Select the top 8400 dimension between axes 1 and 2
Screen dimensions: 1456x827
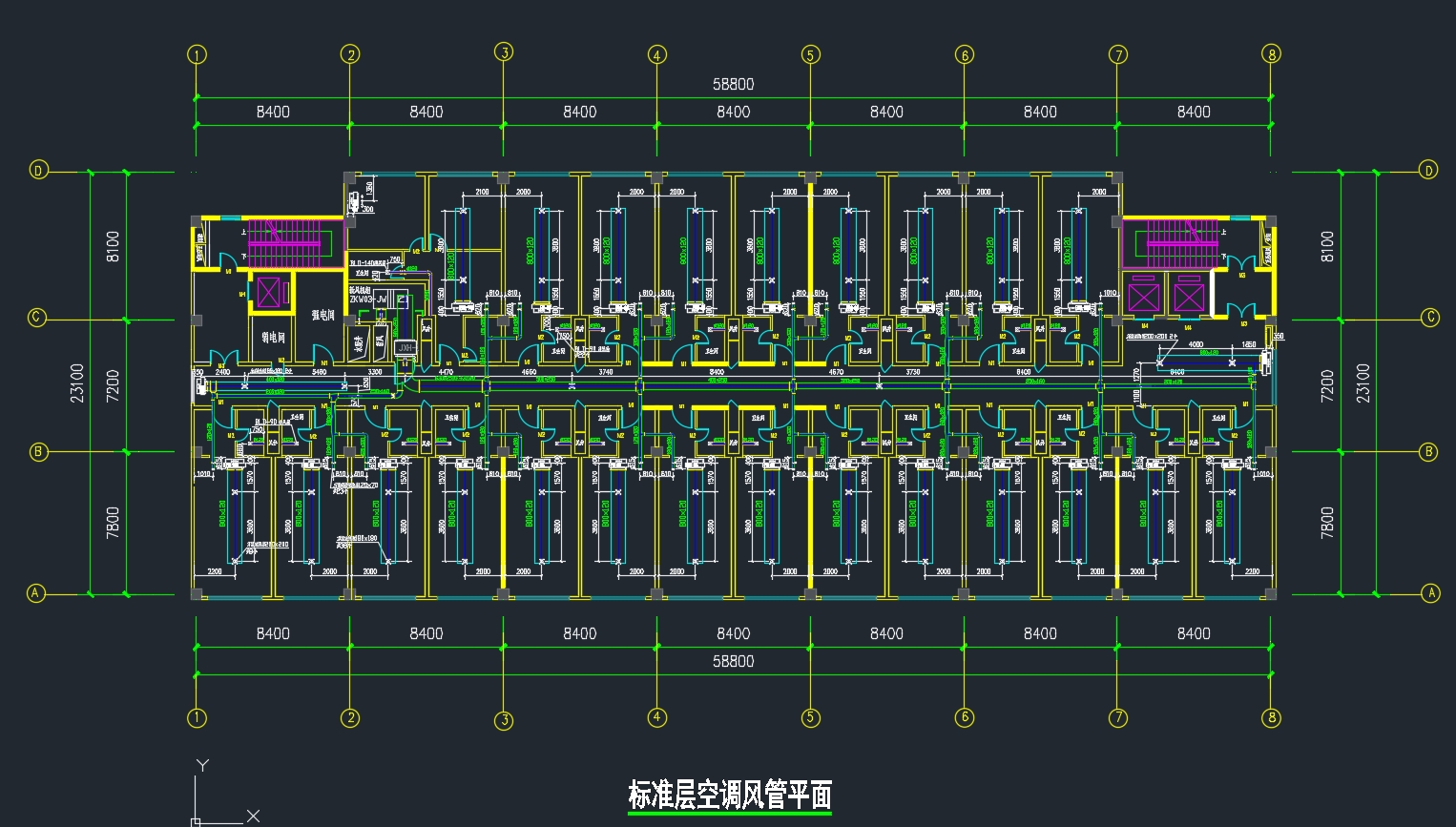point(273,112)
